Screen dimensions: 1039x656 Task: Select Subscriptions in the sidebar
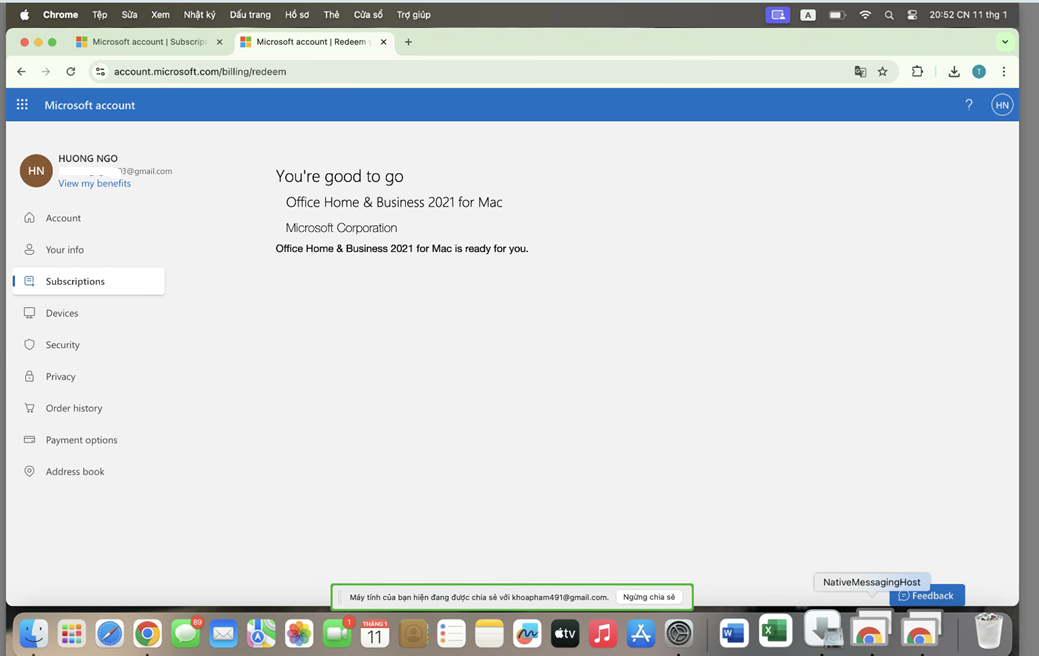pos(88,281)
